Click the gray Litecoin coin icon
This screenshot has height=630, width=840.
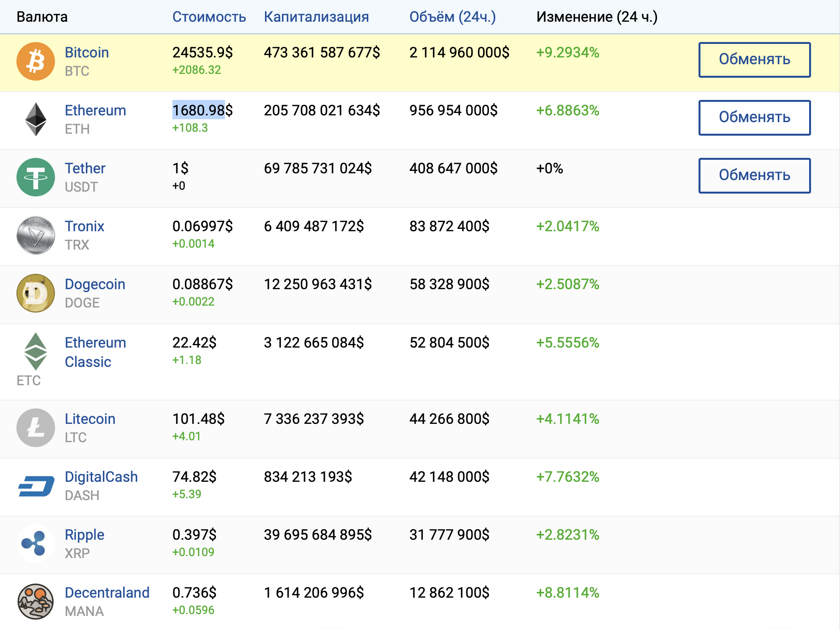35,428
